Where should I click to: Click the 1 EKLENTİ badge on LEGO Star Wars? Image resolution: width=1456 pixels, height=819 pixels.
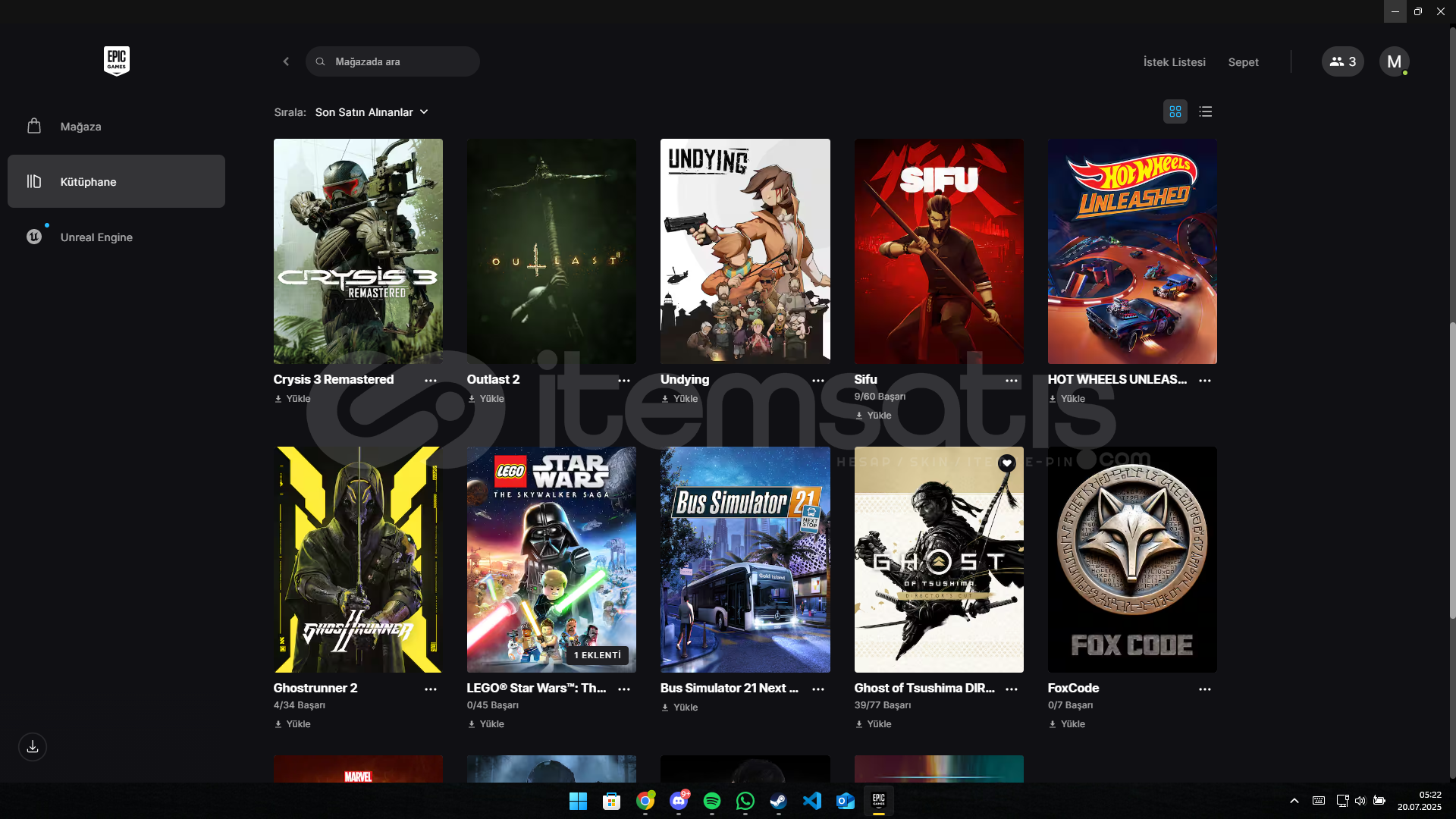click(598, 655)
